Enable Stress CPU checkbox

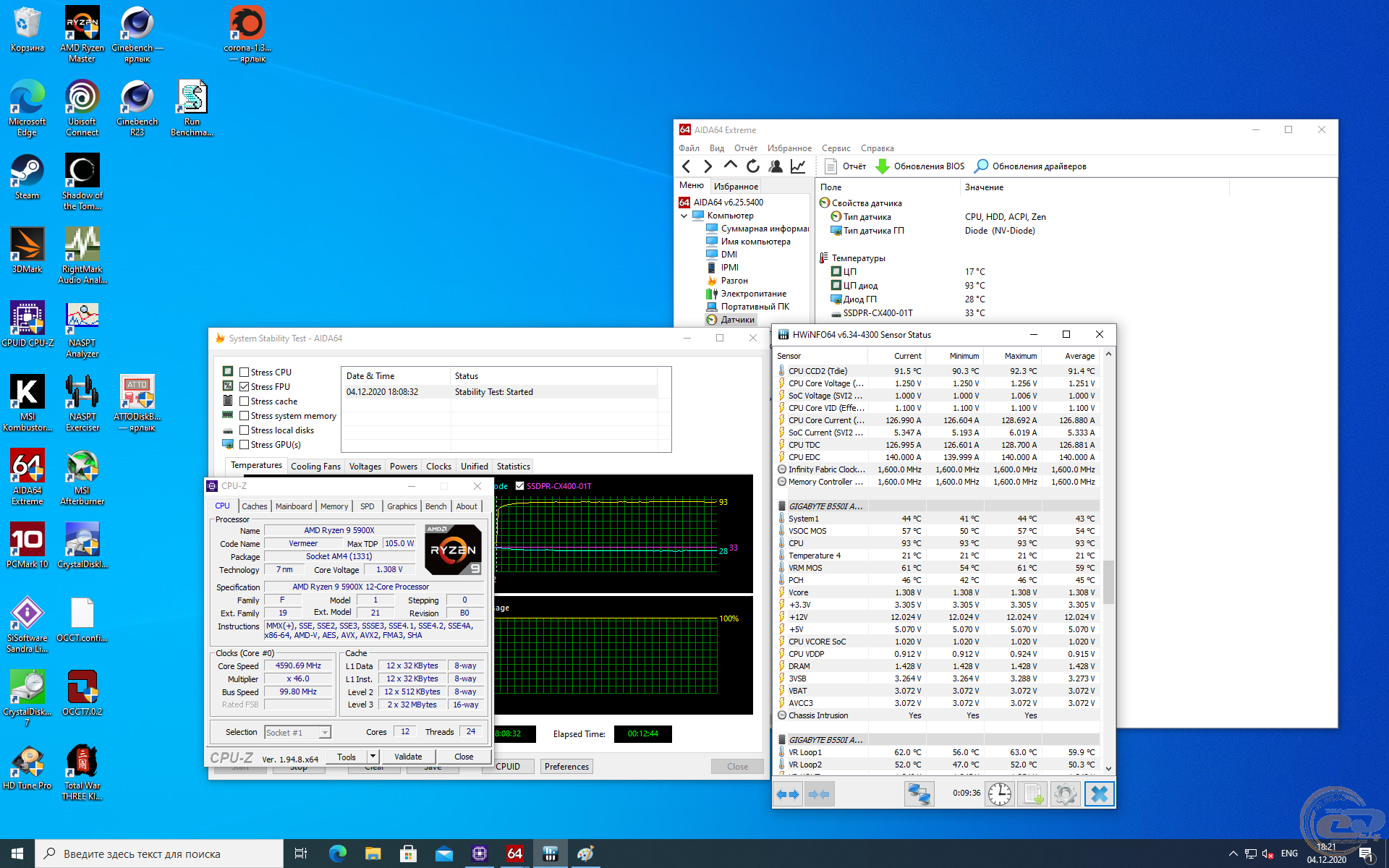tap(244, 373)
